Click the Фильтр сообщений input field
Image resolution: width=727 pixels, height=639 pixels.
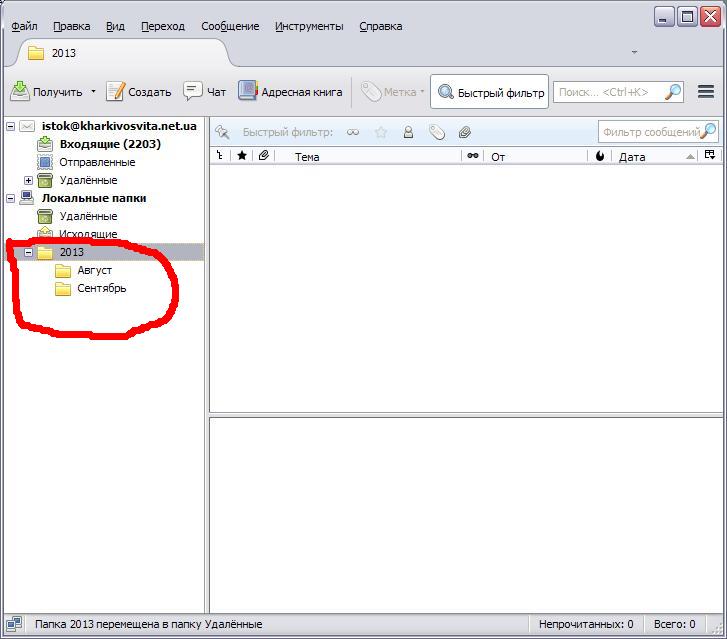click(658, 132)
